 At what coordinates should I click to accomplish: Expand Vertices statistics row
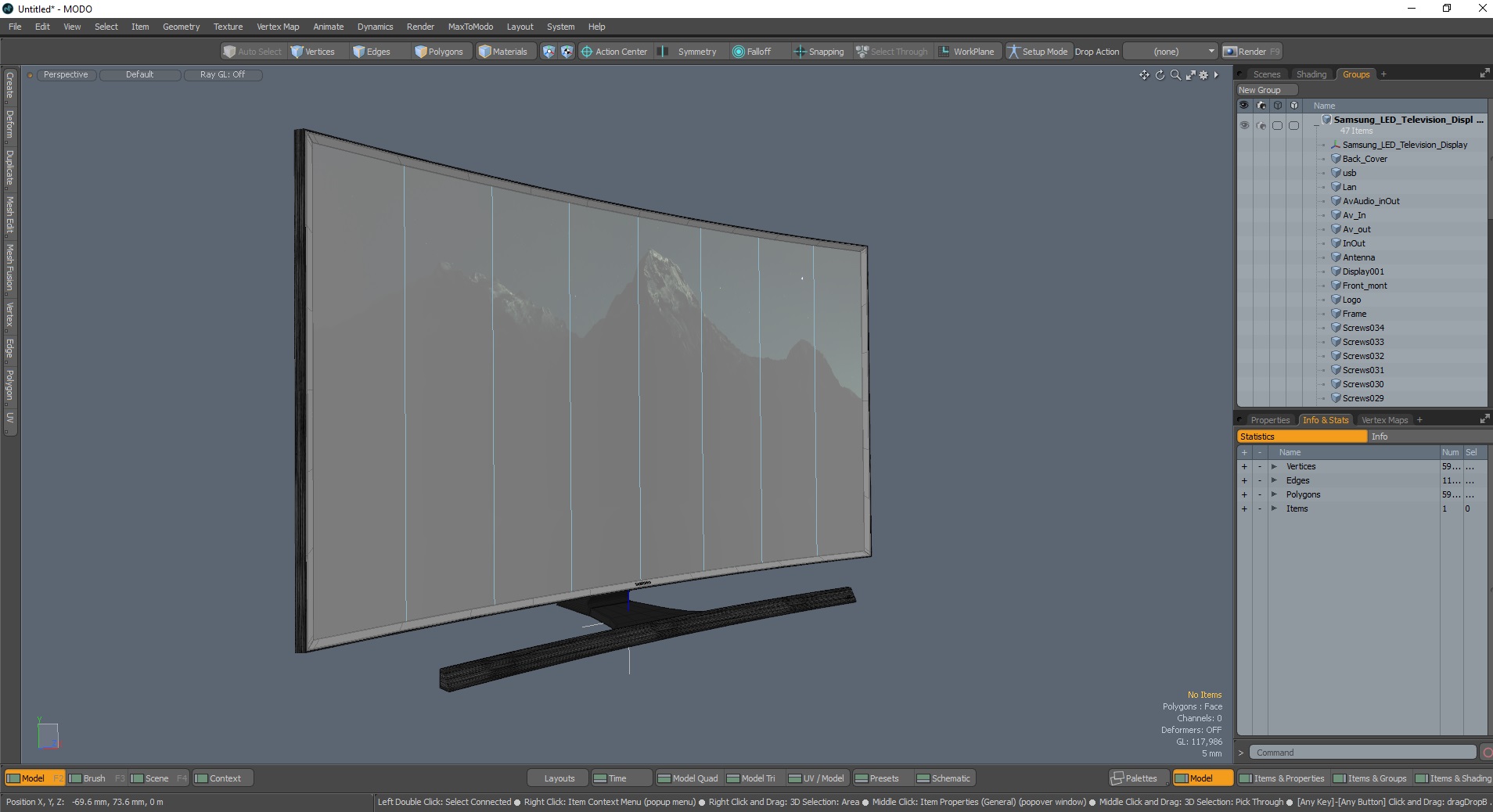(x=1274, y=467)
